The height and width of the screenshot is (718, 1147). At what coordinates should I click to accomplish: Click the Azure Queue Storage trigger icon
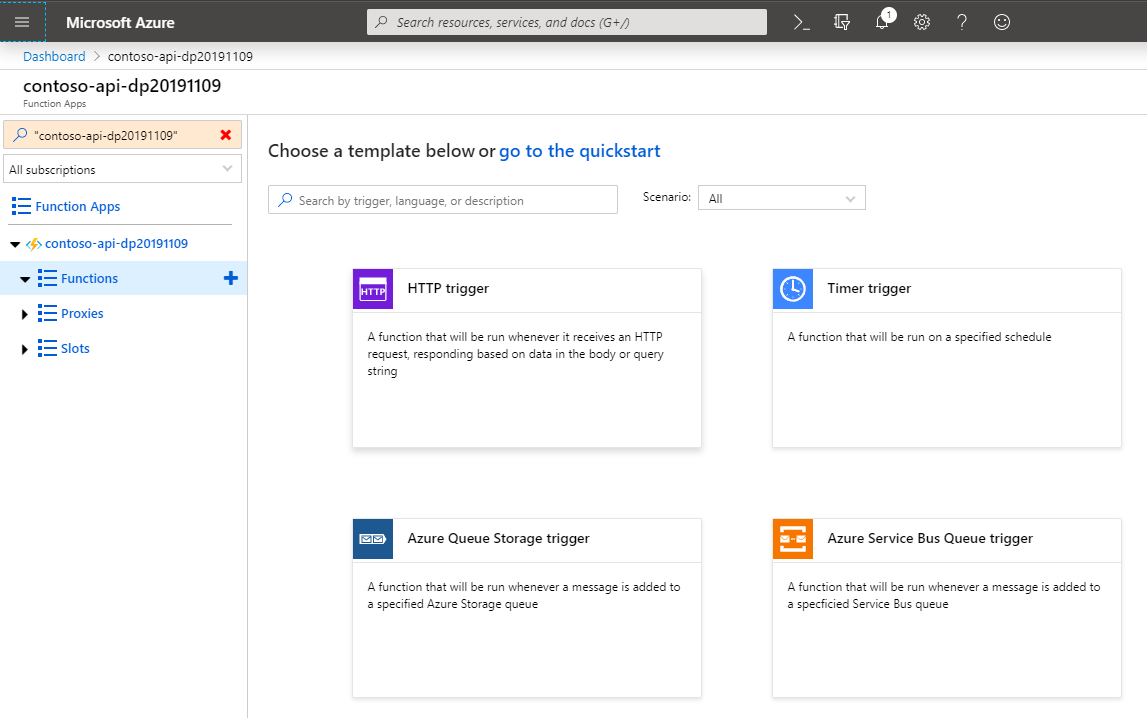coord(372,538)
